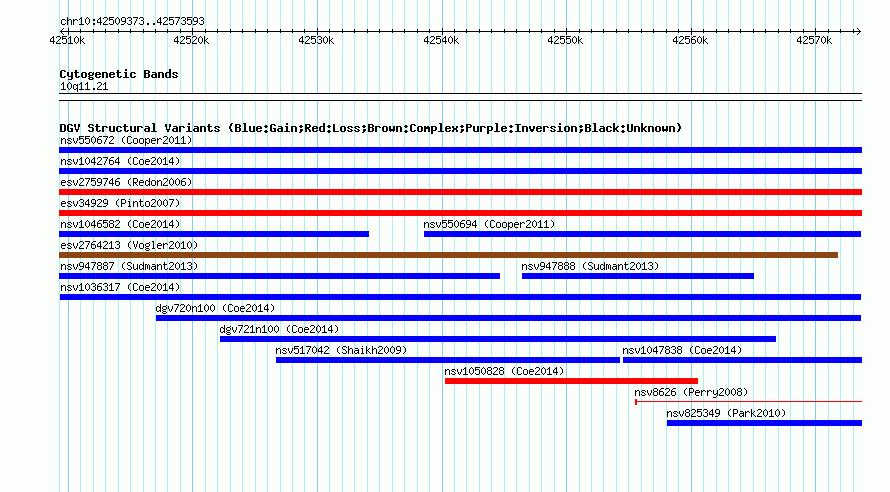Click the red nsv1050828 (Coe2014) loss bar

click(571, 381)
